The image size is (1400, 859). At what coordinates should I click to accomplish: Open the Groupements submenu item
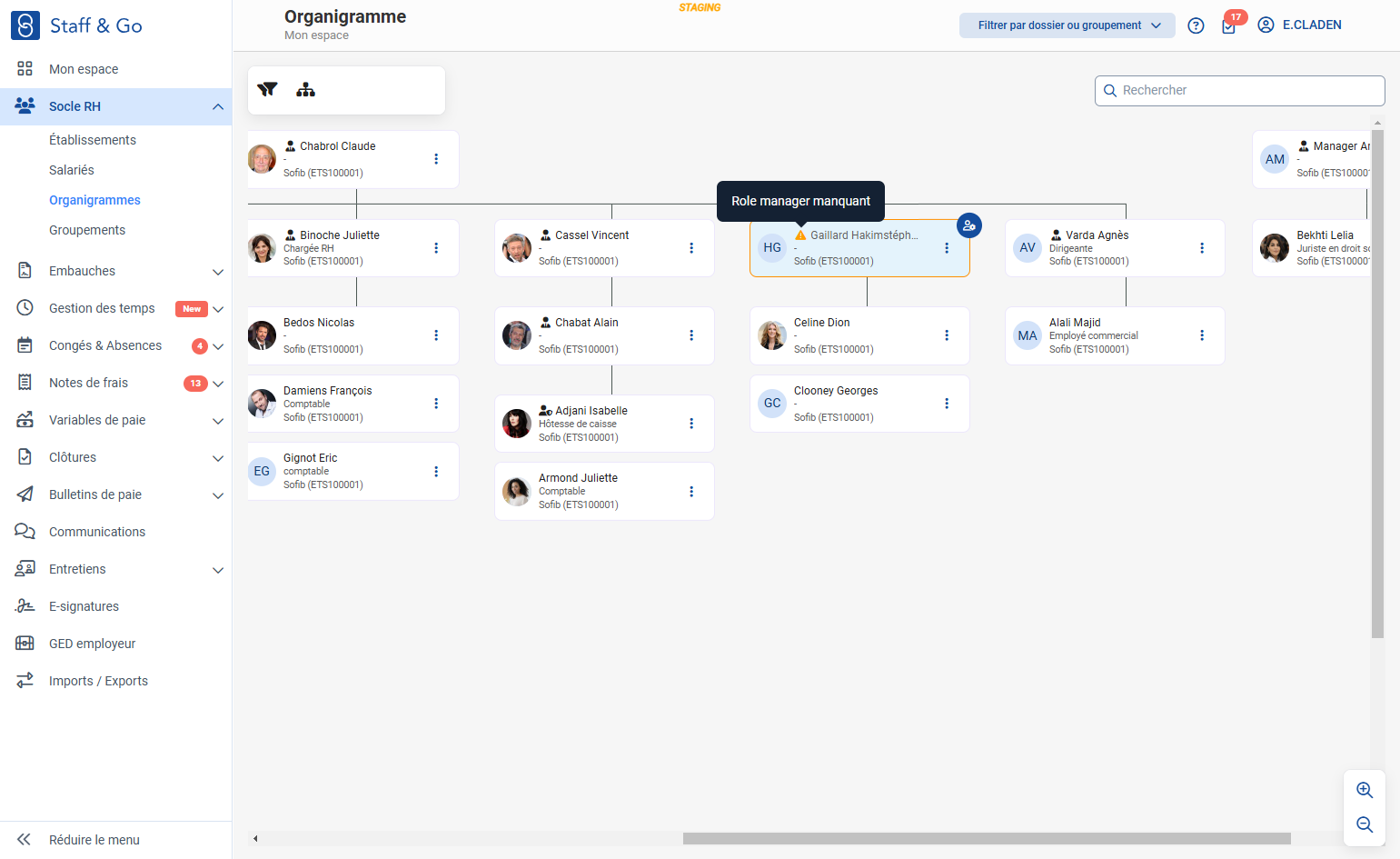click(x=87, y=230)
